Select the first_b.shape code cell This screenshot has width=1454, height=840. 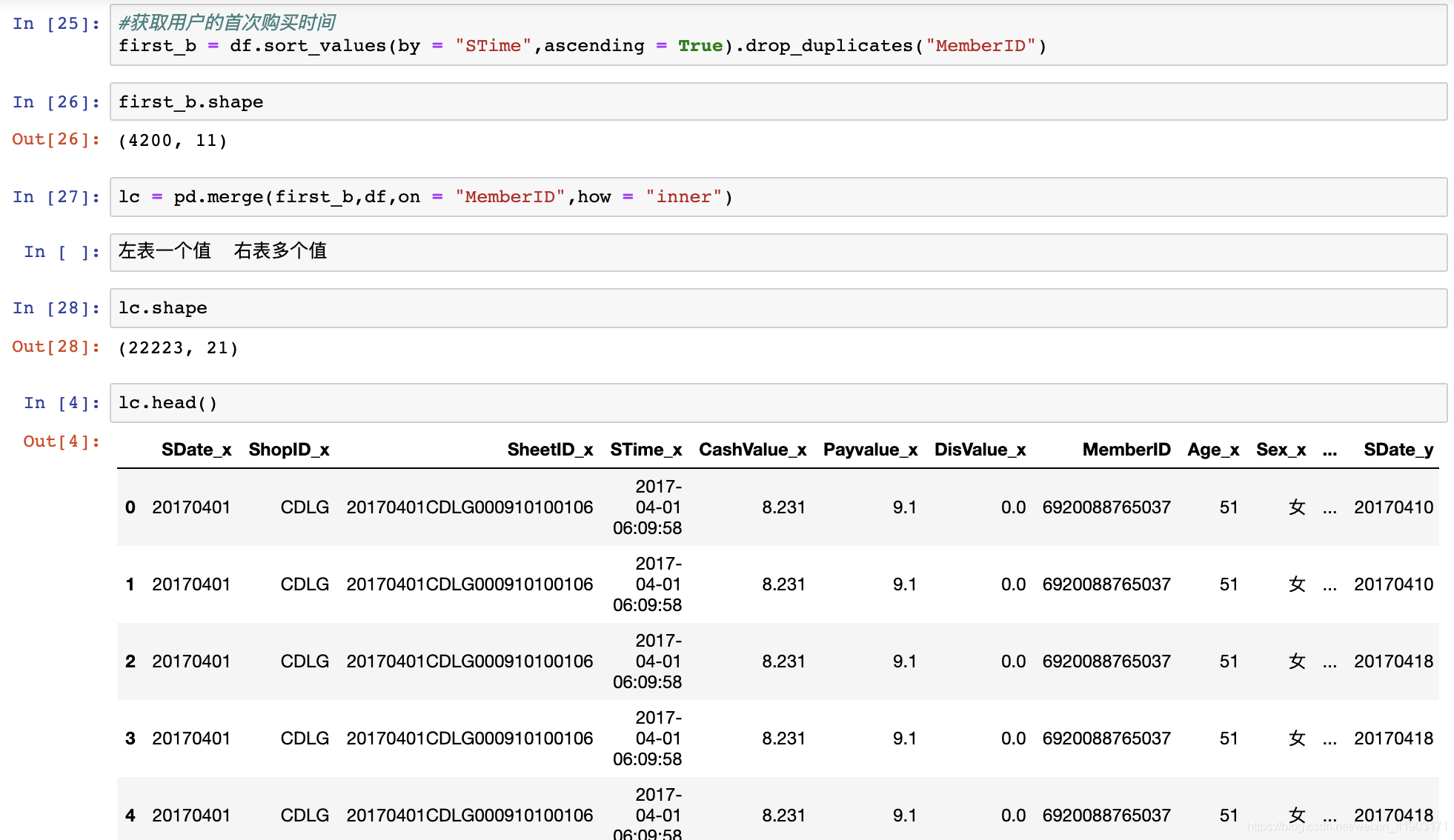[x=778, y=102]
